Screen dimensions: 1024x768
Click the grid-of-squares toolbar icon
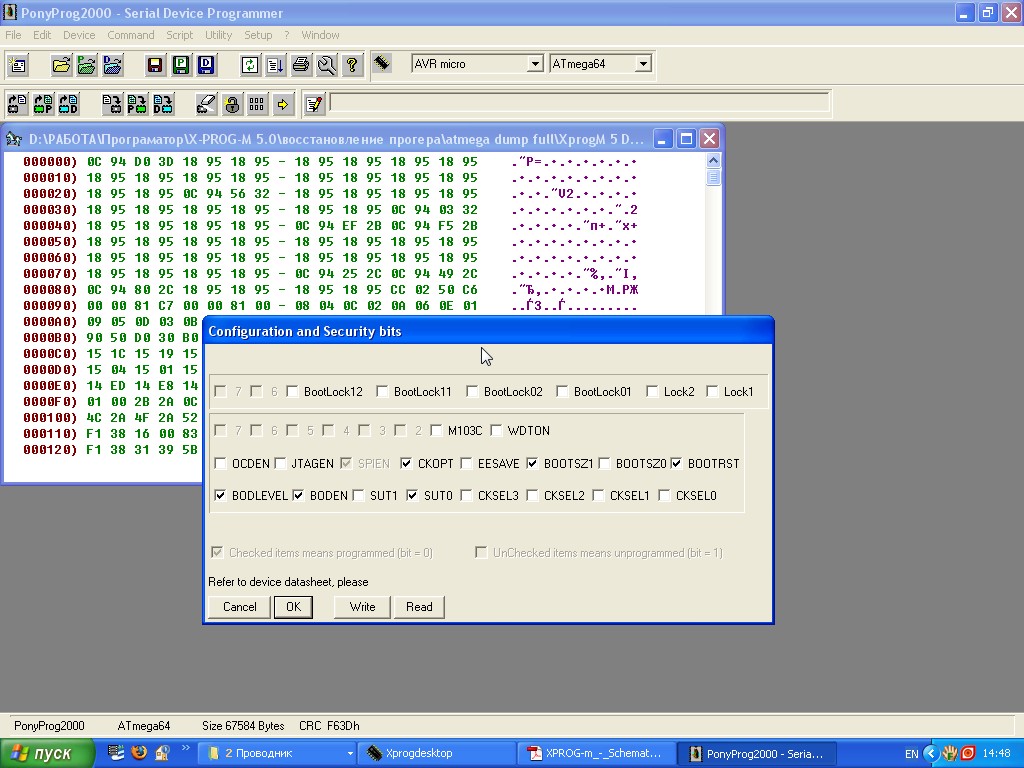pyautogui.click(x=257, y=104)
